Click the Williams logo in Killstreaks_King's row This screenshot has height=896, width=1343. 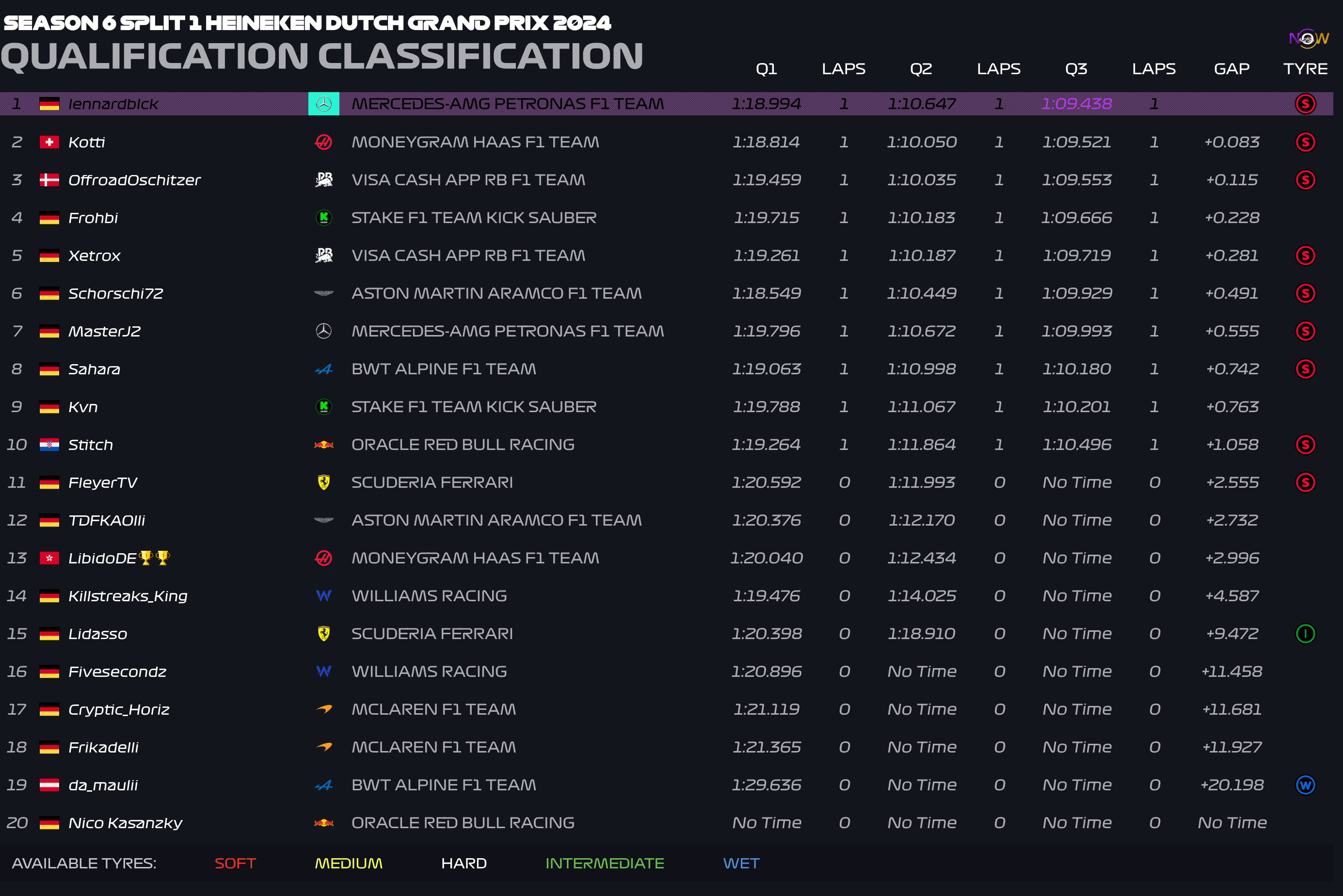coord(324,595)
